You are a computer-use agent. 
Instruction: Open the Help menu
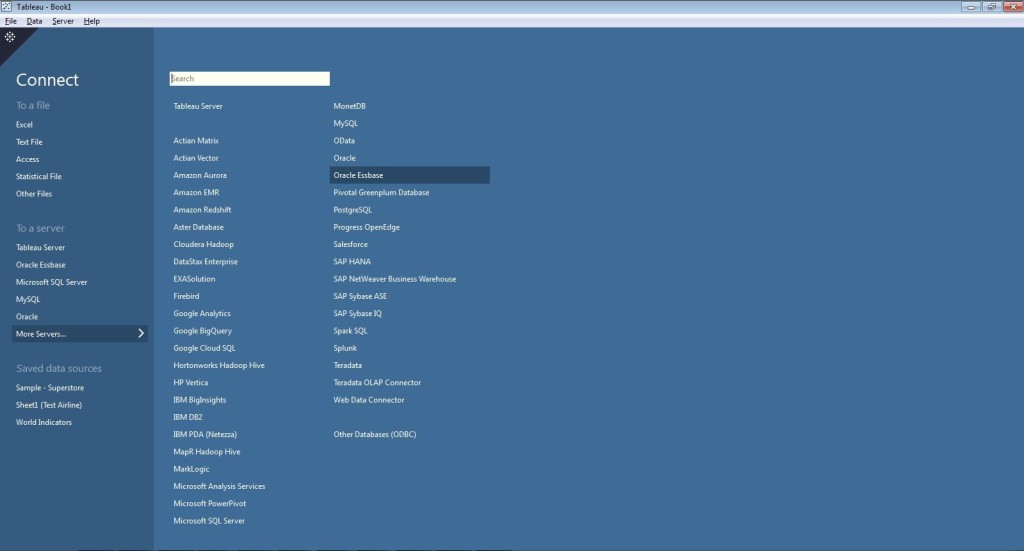tap(91, 21)
